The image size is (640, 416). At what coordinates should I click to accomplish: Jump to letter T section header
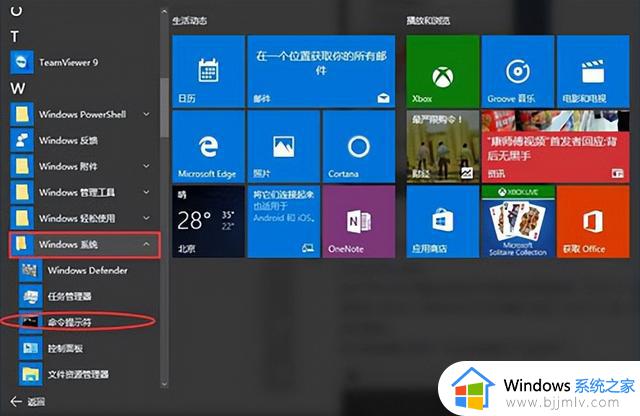pyautogui.click(x=15, y=37)
